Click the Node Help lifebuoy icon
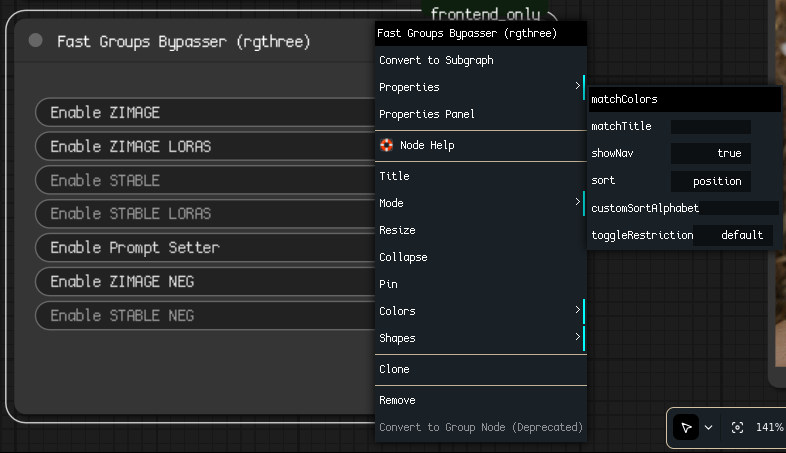The image size is (786, 453). tap(387, 145)
